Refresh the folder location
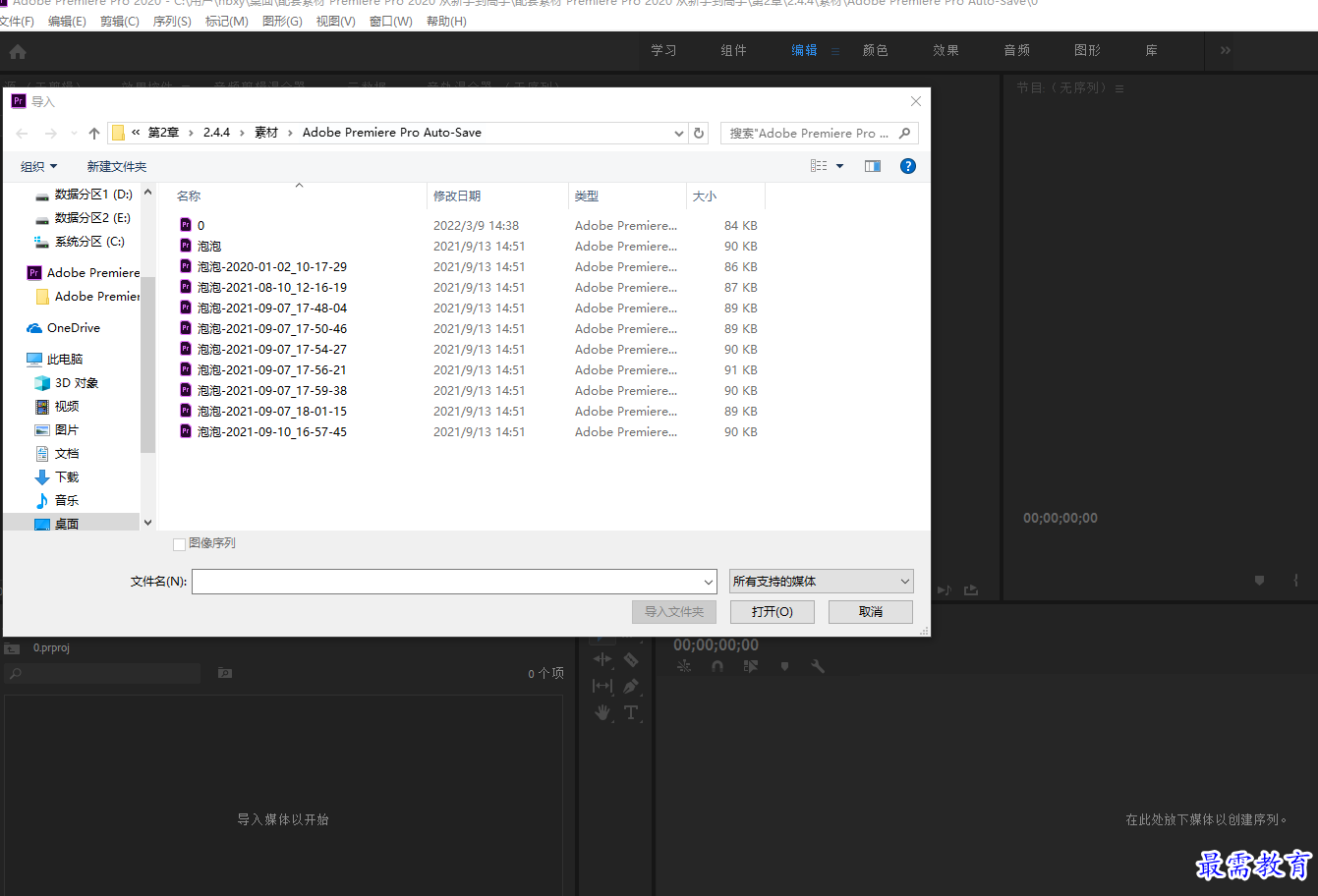 (699, 133)
